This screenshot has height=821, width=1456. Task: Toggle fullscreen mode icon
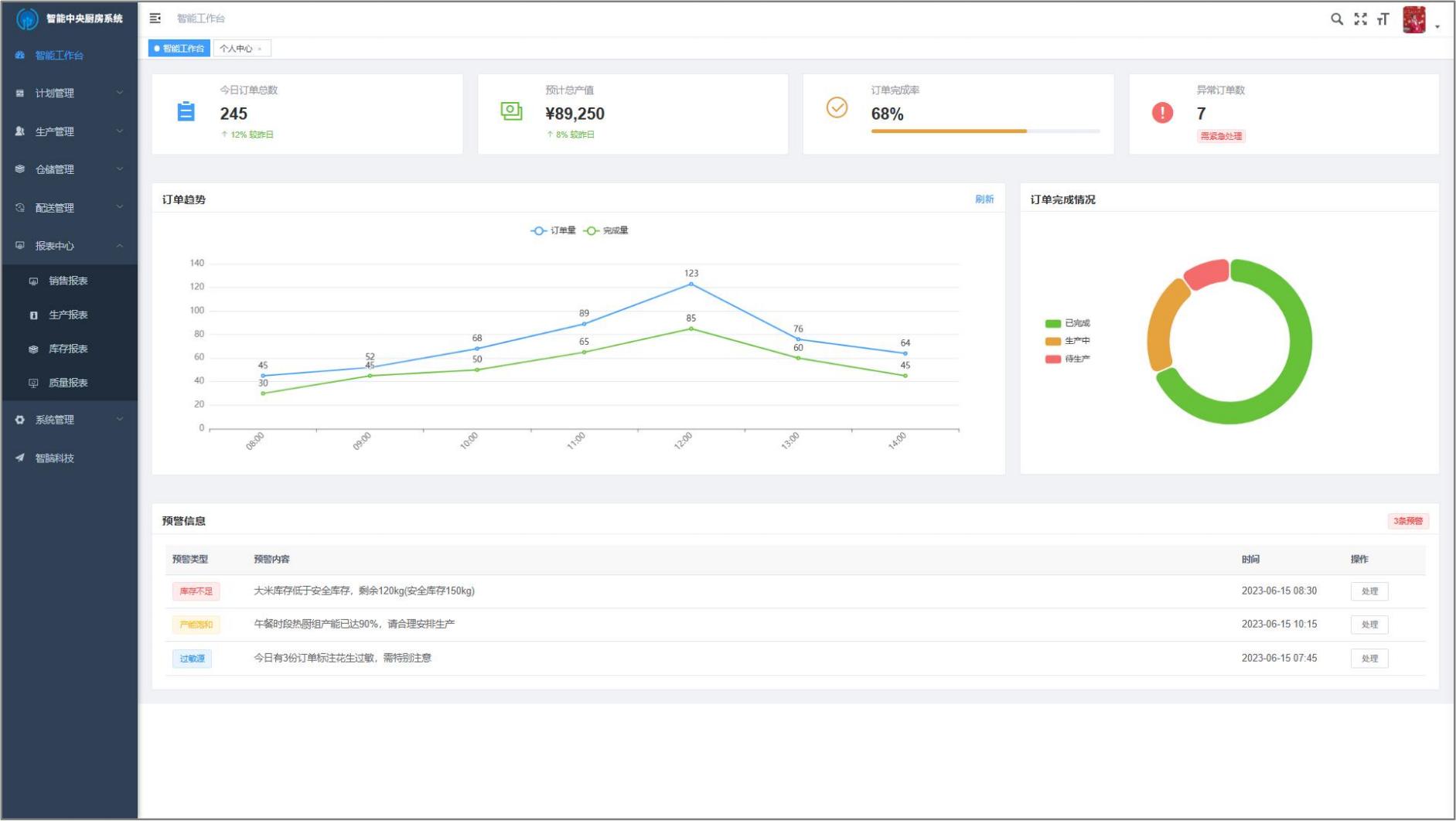(1360, 19)
